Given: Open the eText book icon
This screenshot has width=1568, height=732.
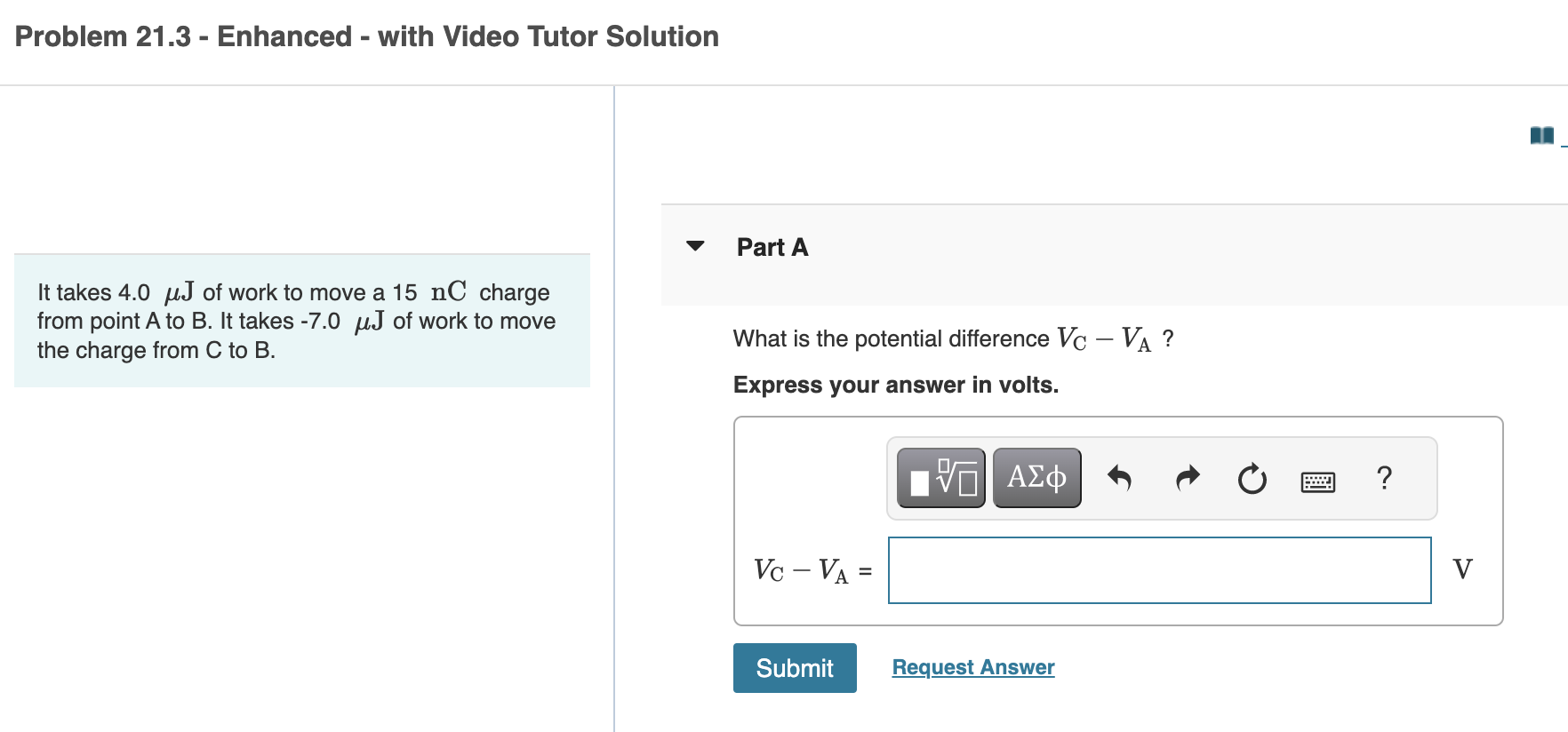Looking at the screenshot, I should click(1542, 135).
